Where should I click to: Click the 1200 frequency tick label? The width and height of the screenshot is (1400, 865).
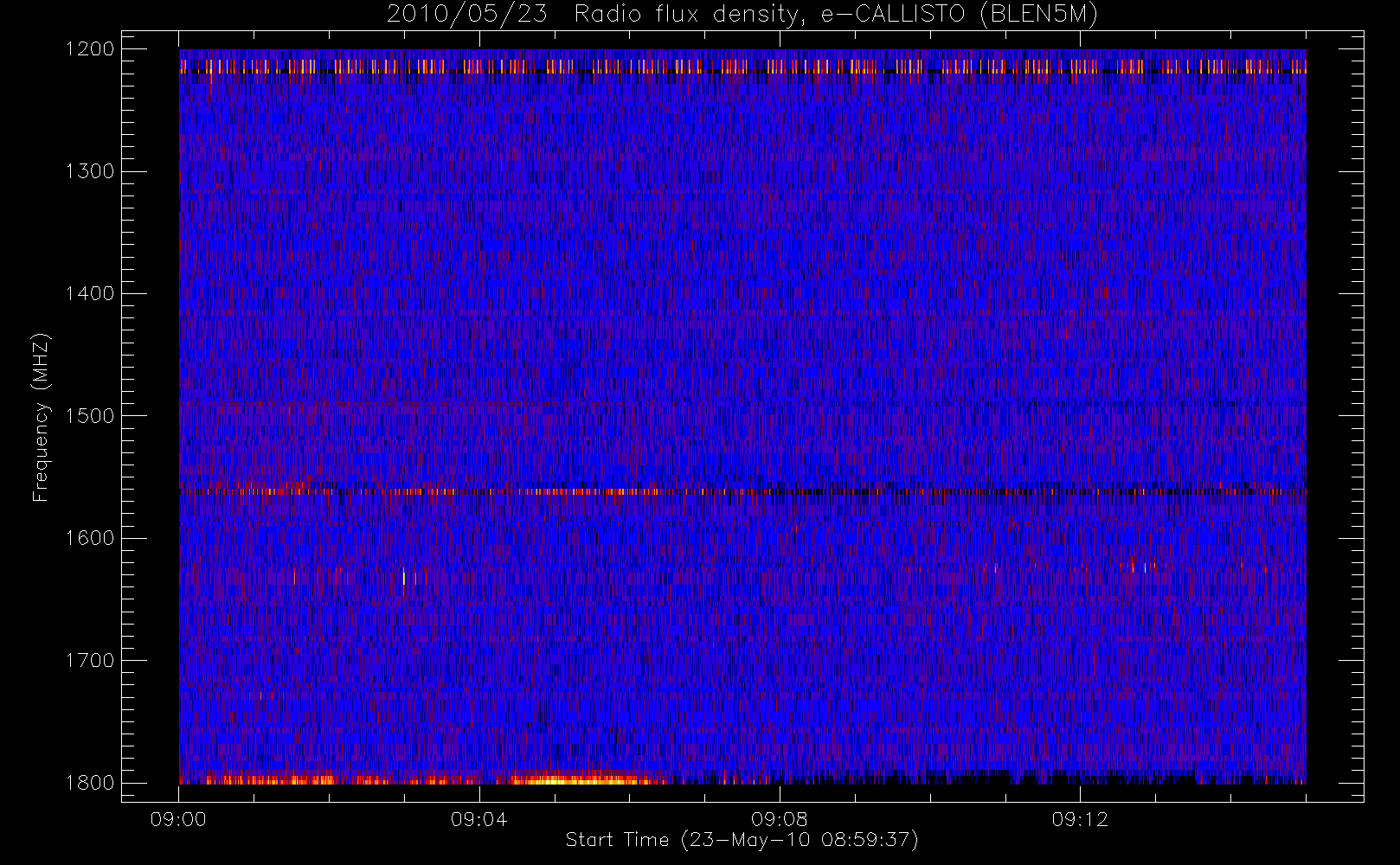click(90, 49)
